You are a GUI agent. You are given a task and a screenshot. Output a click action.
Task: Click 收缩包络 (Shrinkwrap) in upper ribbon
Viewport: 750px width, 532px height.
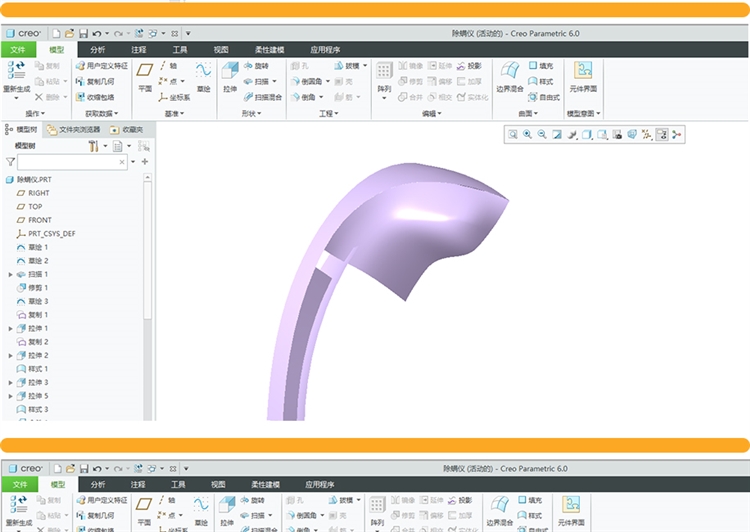pyautogui.click(x=95, y=97)
